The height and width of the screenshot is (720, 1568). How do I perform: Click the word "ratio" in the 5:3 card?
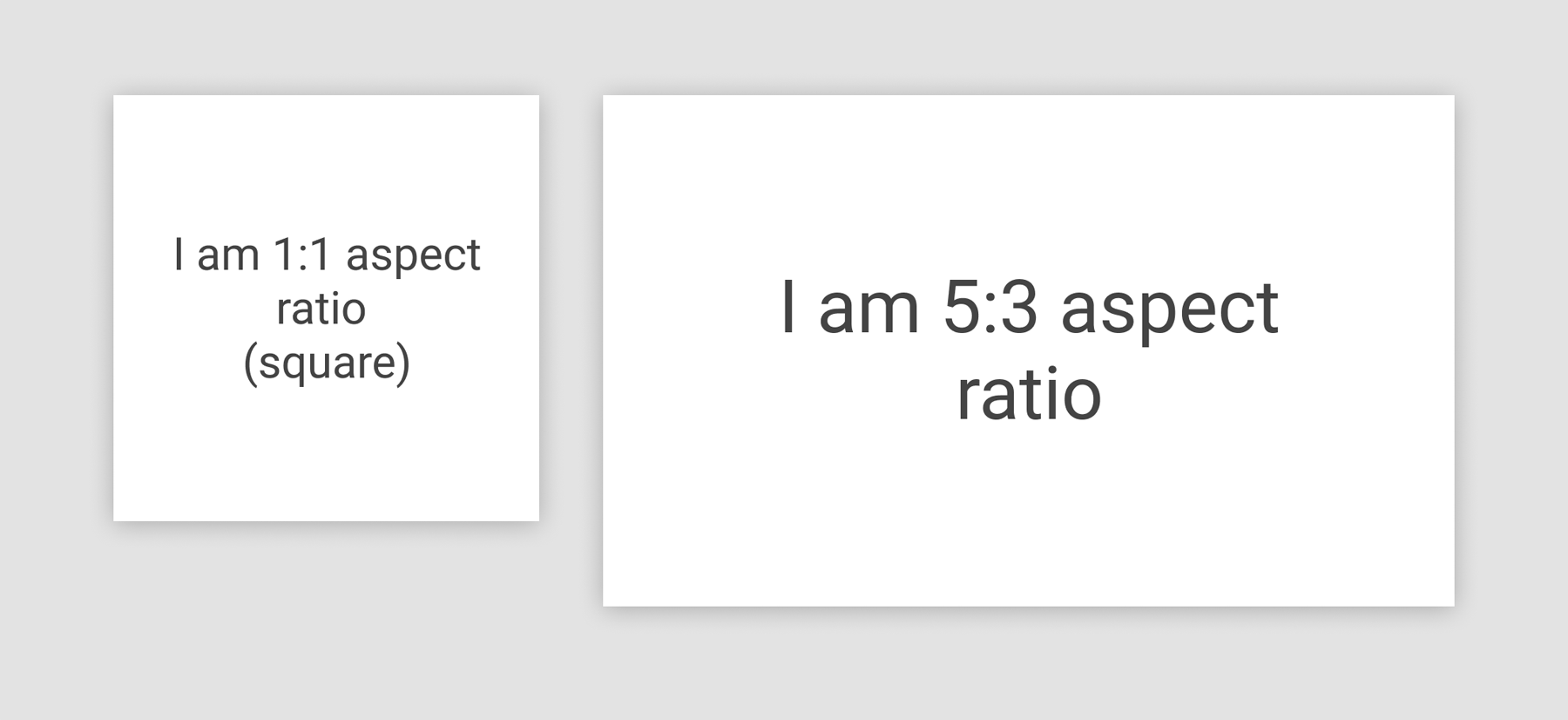tap(1029, 394)
